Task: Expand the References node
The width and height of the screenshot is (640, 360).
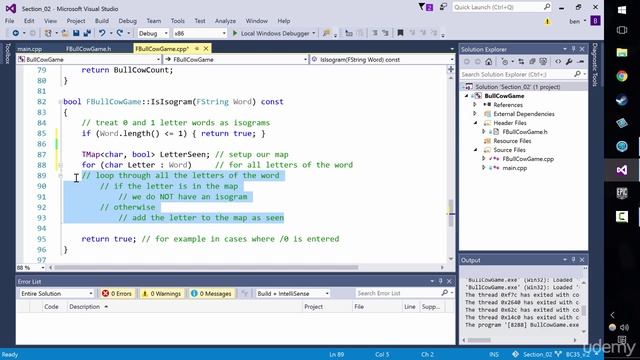Action: [475, 105]
